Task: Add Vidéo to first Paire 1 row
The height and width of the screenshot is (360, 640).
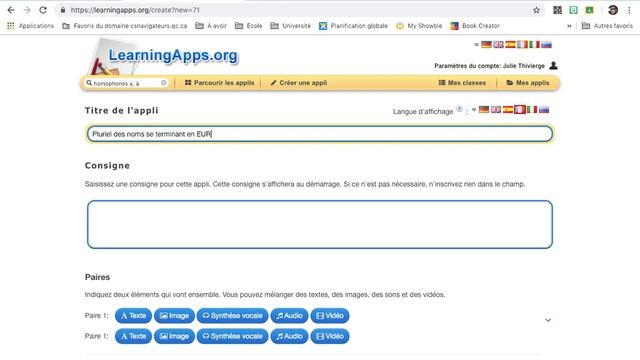Action: pos(330,316)
